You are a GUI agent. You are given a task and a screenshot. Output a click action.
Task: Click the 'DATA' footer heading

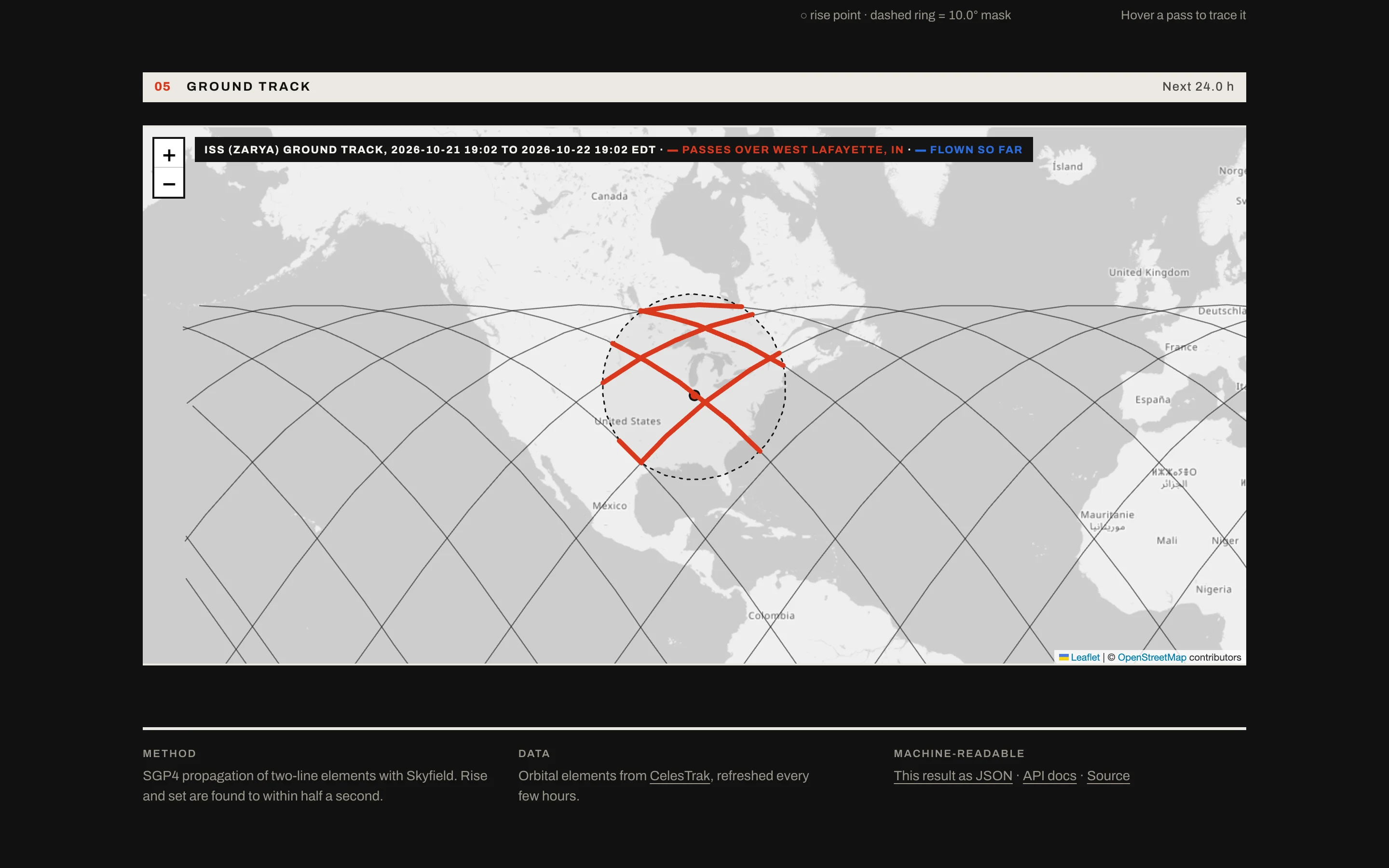(x=534, y=753)
